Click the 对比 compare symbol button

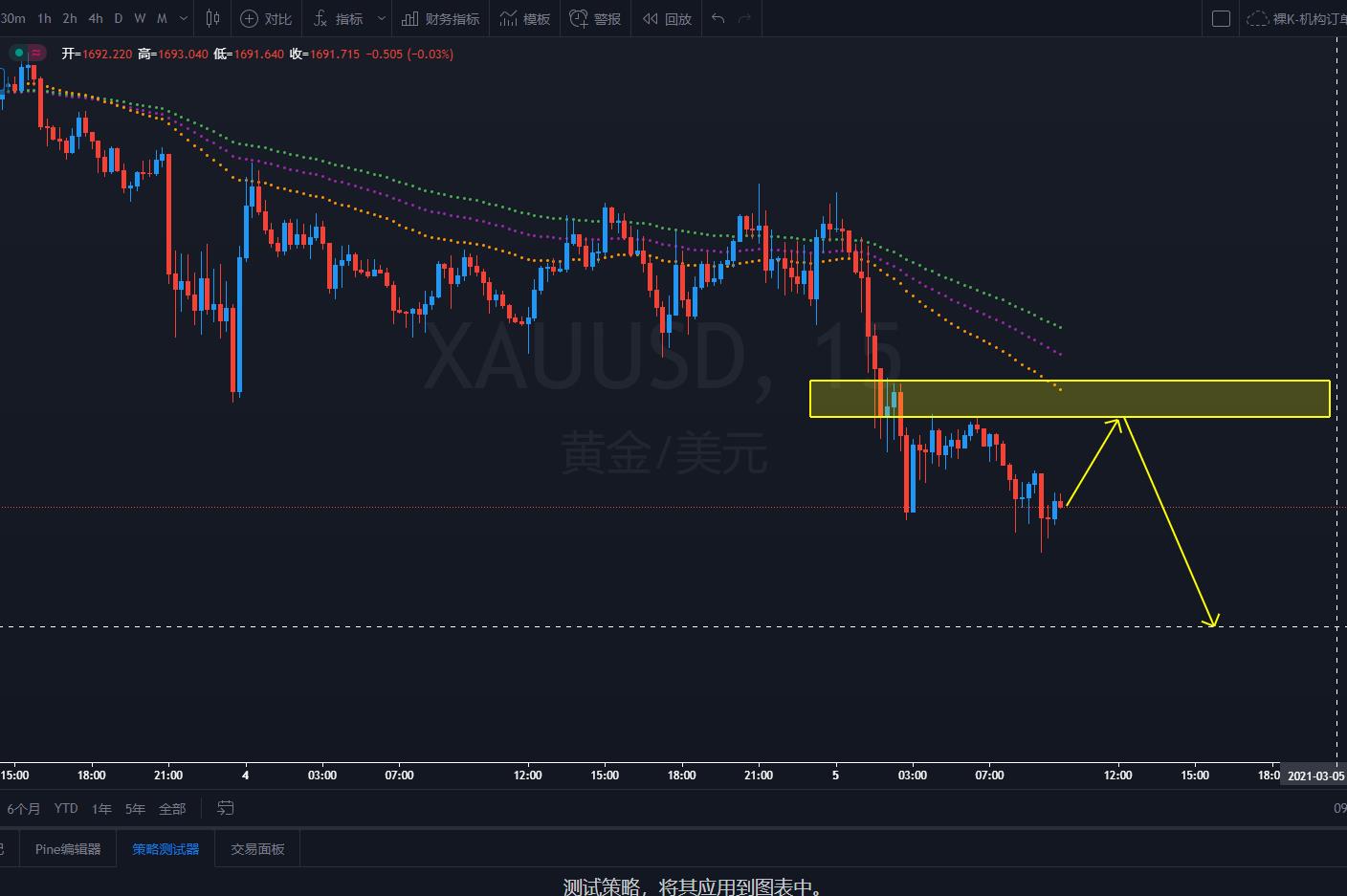coord(267,18)
